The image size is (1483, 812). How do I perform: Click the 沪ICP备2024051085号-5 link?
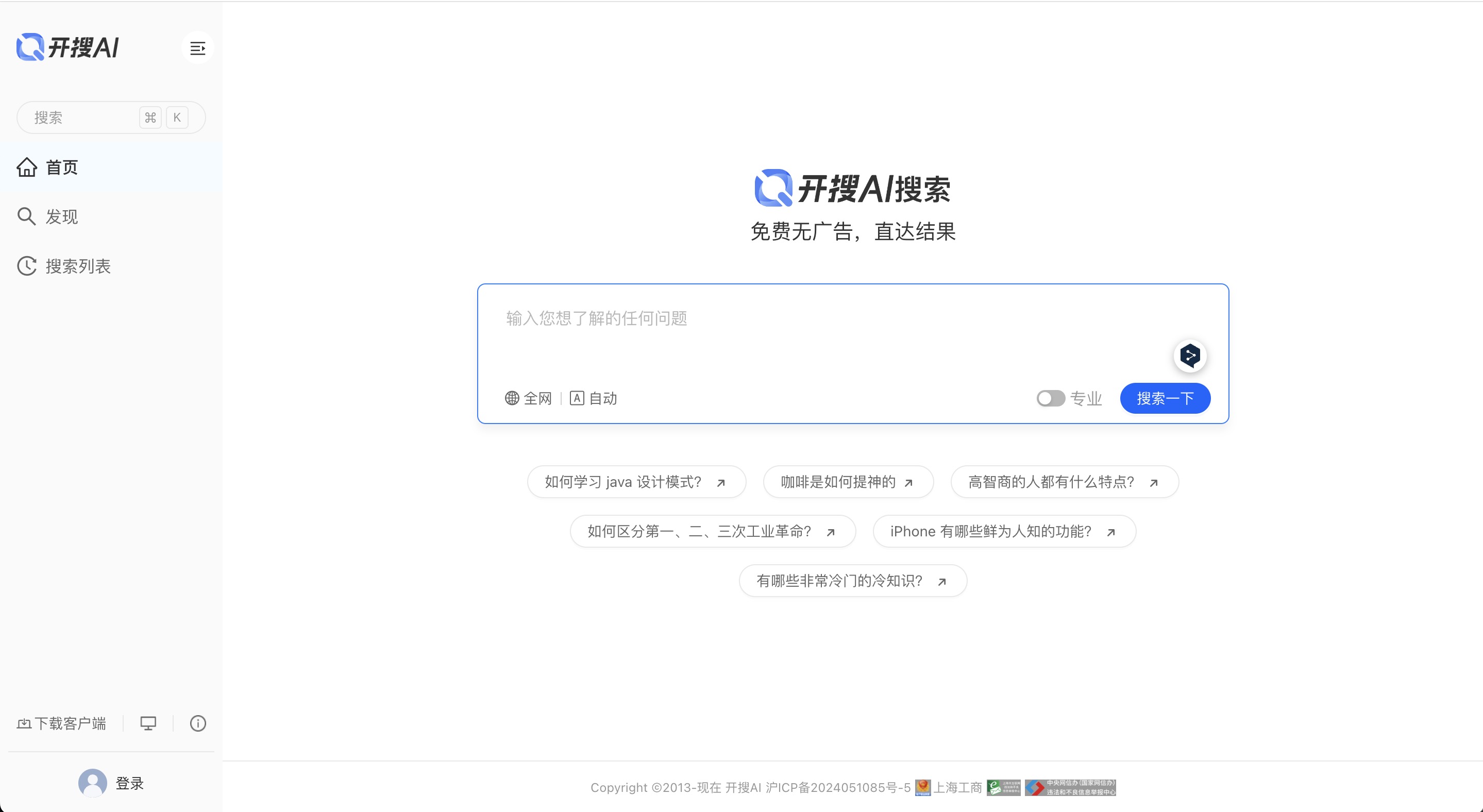click(x=838, y=787)
